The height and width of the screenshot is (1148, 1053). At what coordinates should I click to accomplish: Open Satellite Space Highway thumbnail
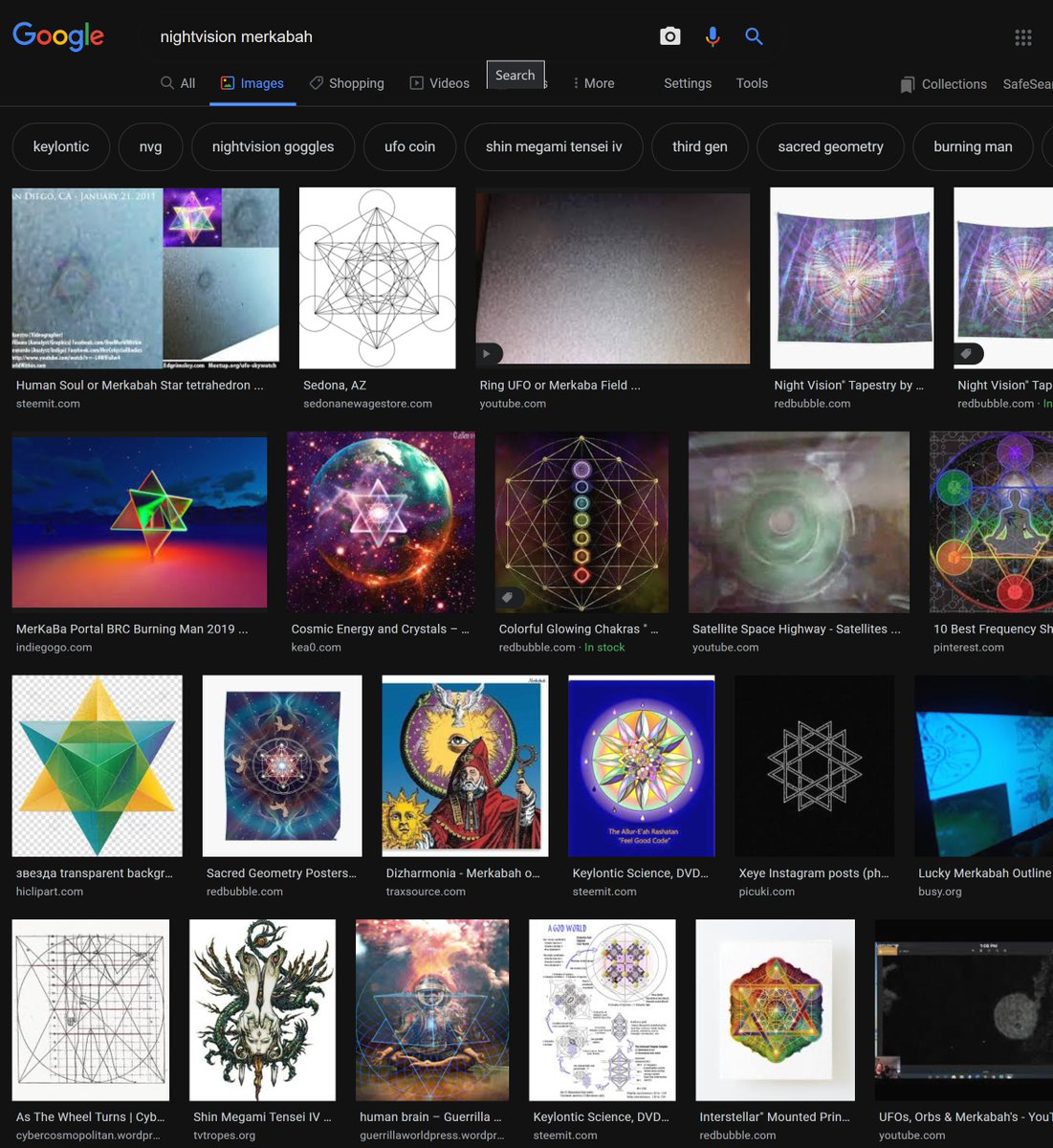(x=799, y=521)
